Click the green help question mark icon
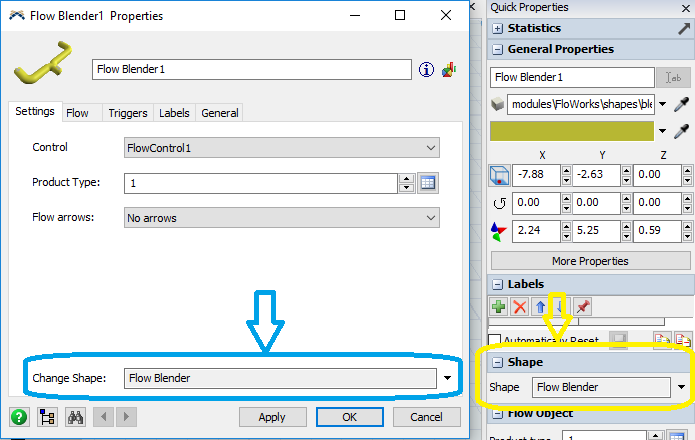The width and height of the screenshot is (695, 440). click(19, 417)
